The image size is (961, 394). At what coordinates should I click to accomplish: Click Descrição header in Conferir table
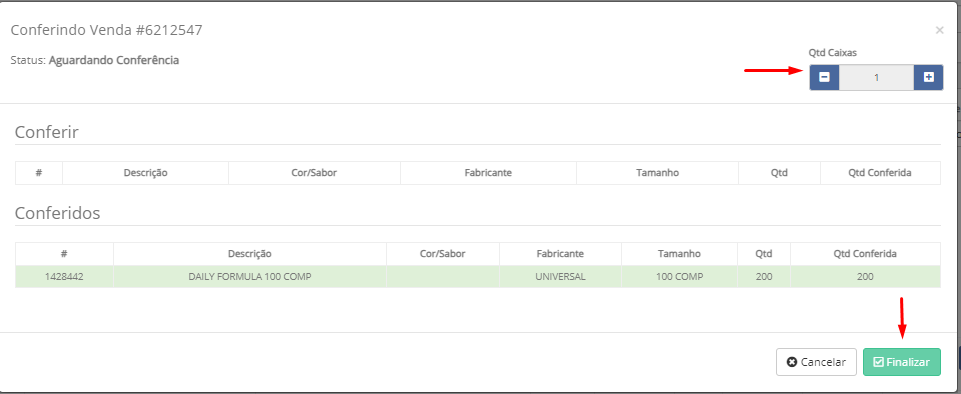(145, 173)
